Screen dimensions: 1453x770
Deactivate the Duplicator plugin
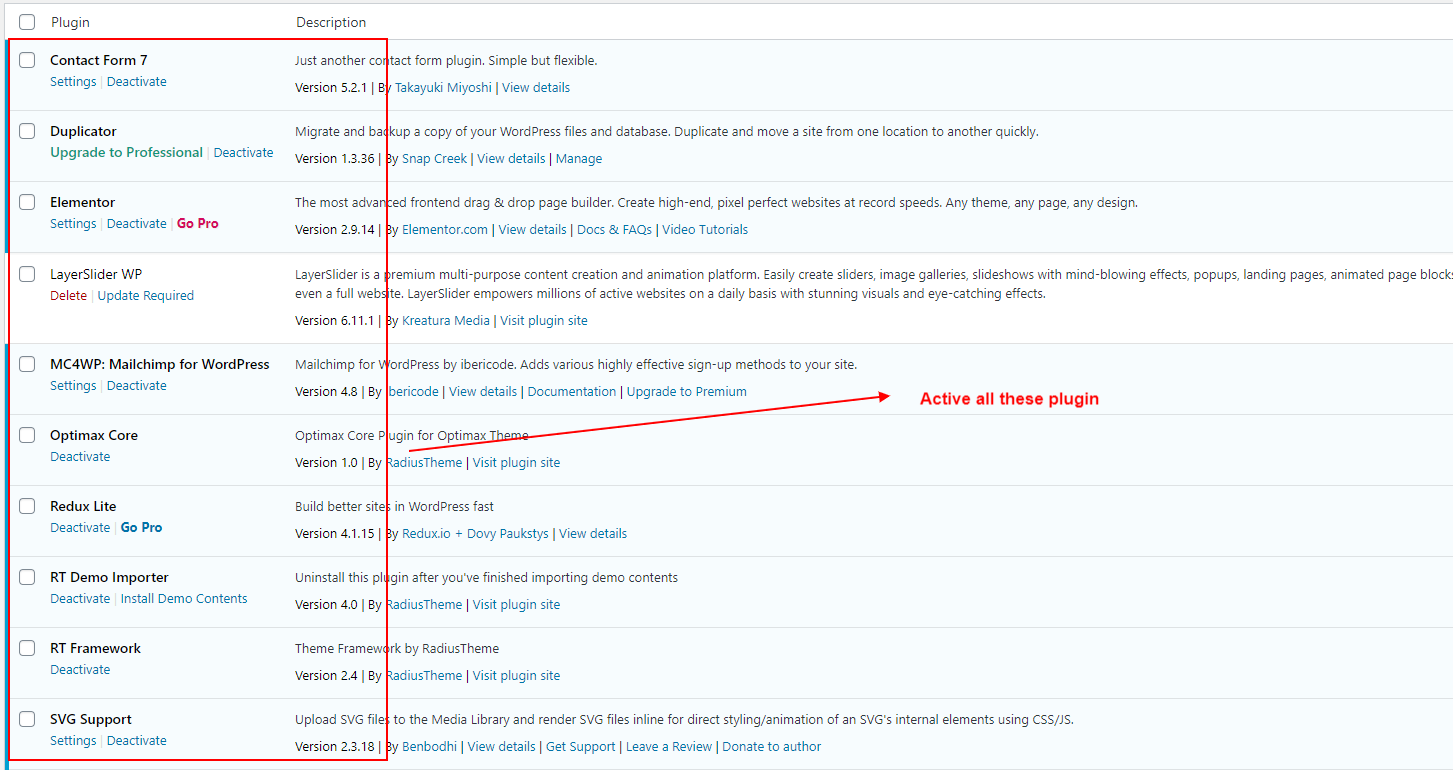click(x=243, y=153)
